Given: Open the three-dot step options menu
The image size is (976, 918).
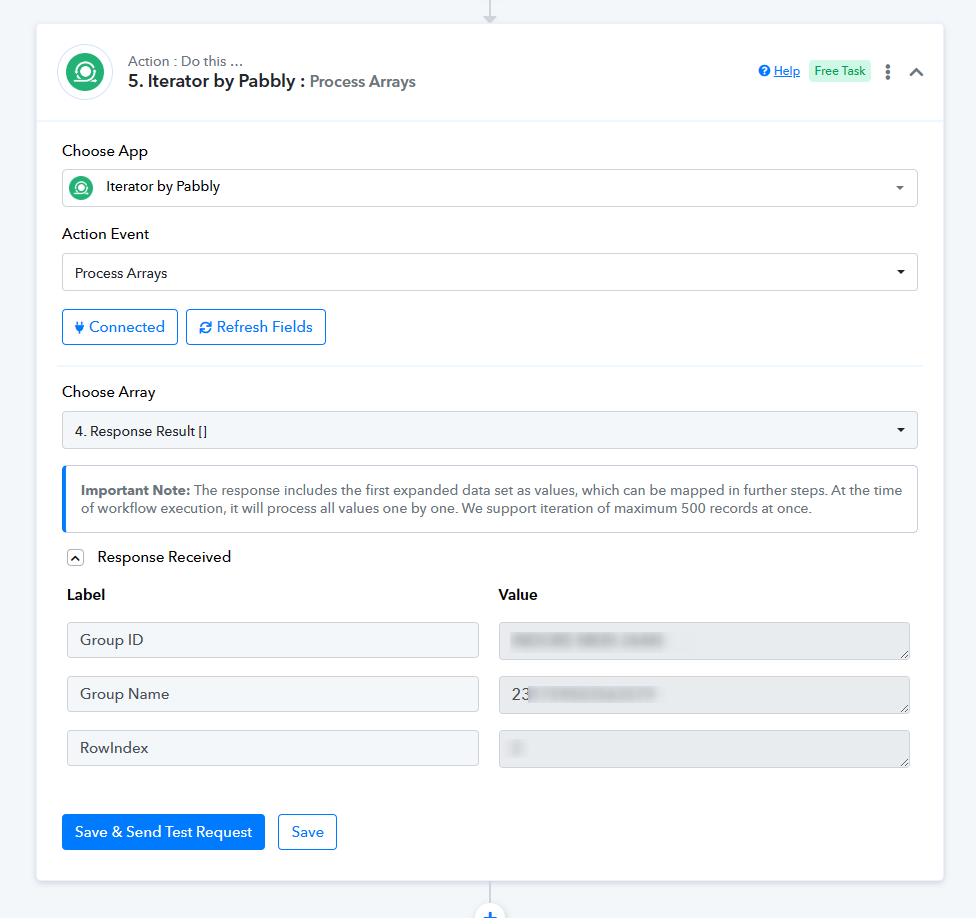Looking at the screenshot, I should [x=888, y=72].
